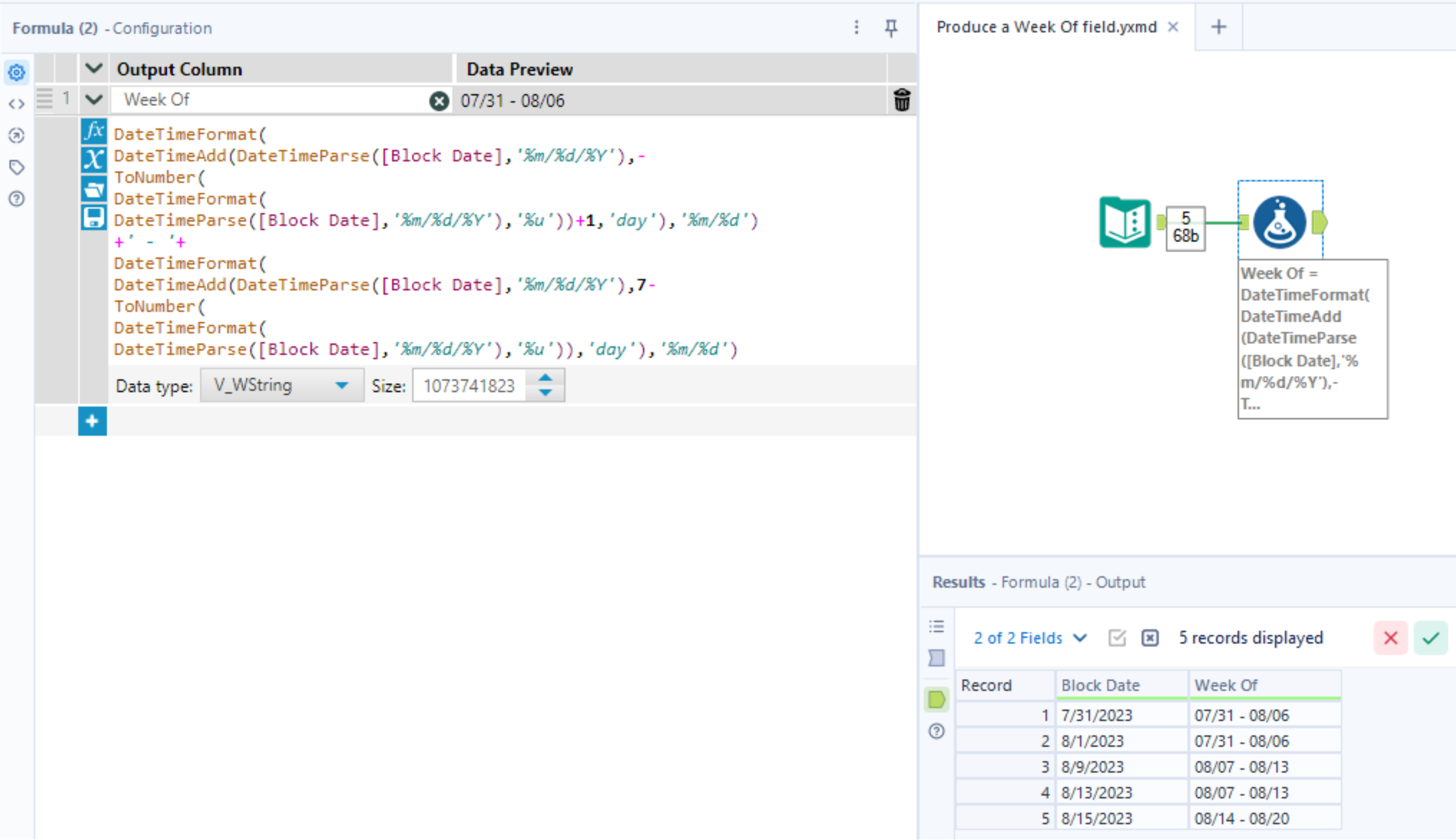Select the Formula tool on canvas

point(1279,222)
